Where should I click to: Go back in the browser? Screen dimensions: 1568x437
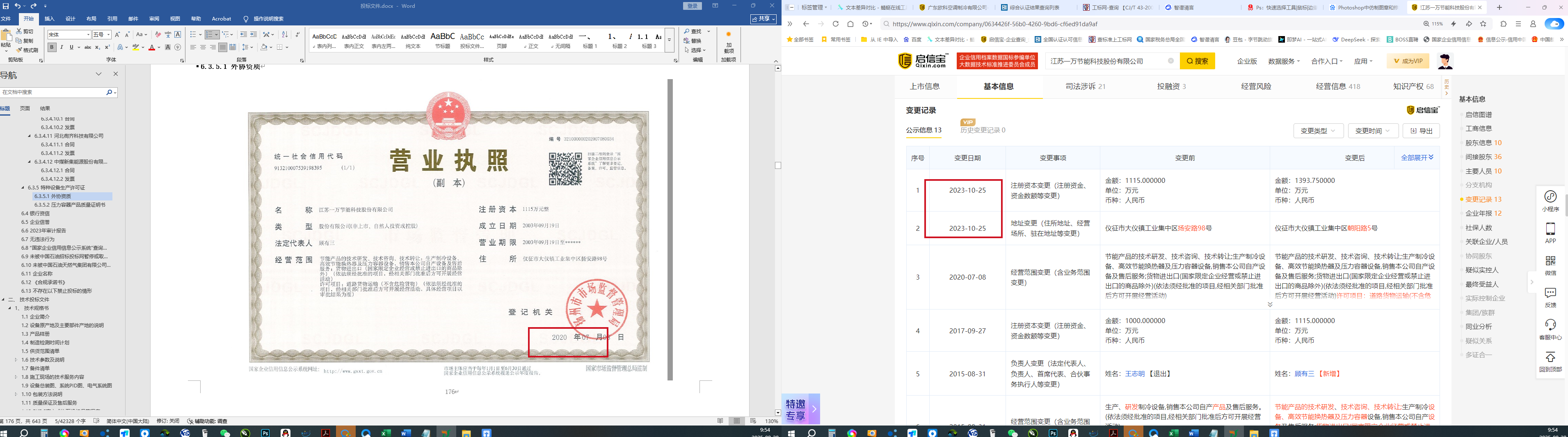pos(806,24)
